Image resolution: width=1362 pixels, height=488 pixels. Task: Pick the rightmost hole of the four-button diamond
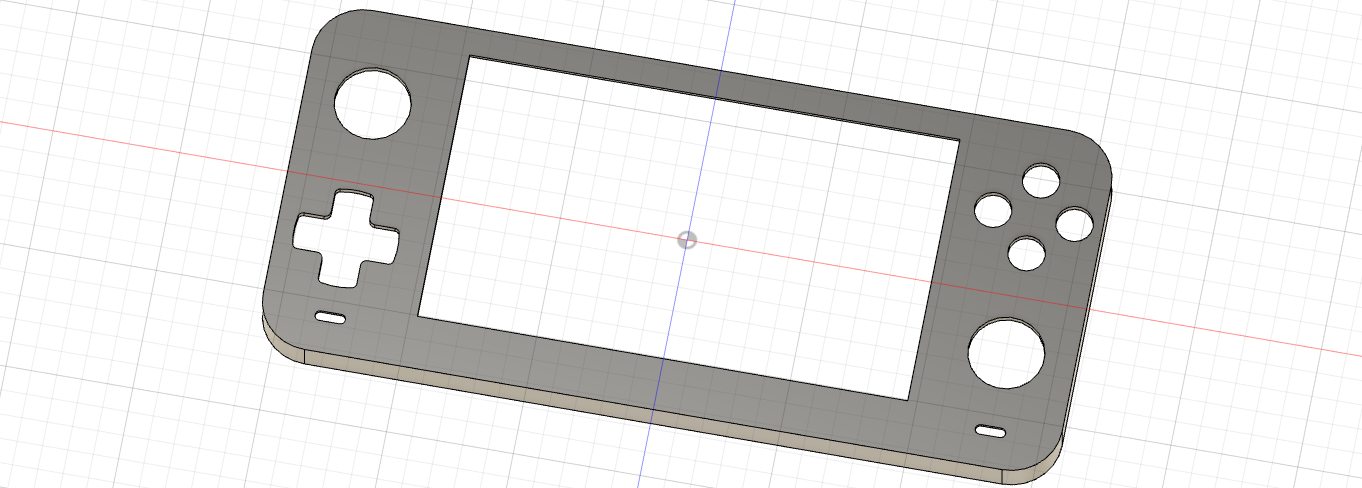coord(1074,225)
